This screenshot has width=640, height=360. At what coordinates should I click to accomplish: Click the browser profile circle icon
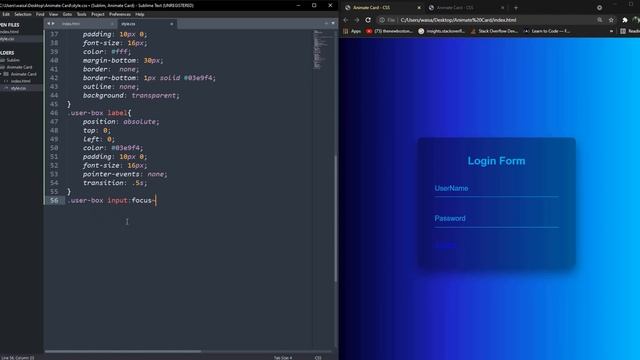(x=636, y=20)
